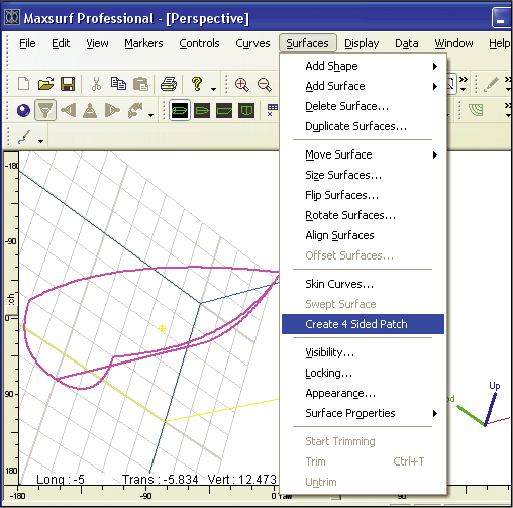This screenshot has width=513, height=508.
Task: Open the View menu
Action: (97, 43)
